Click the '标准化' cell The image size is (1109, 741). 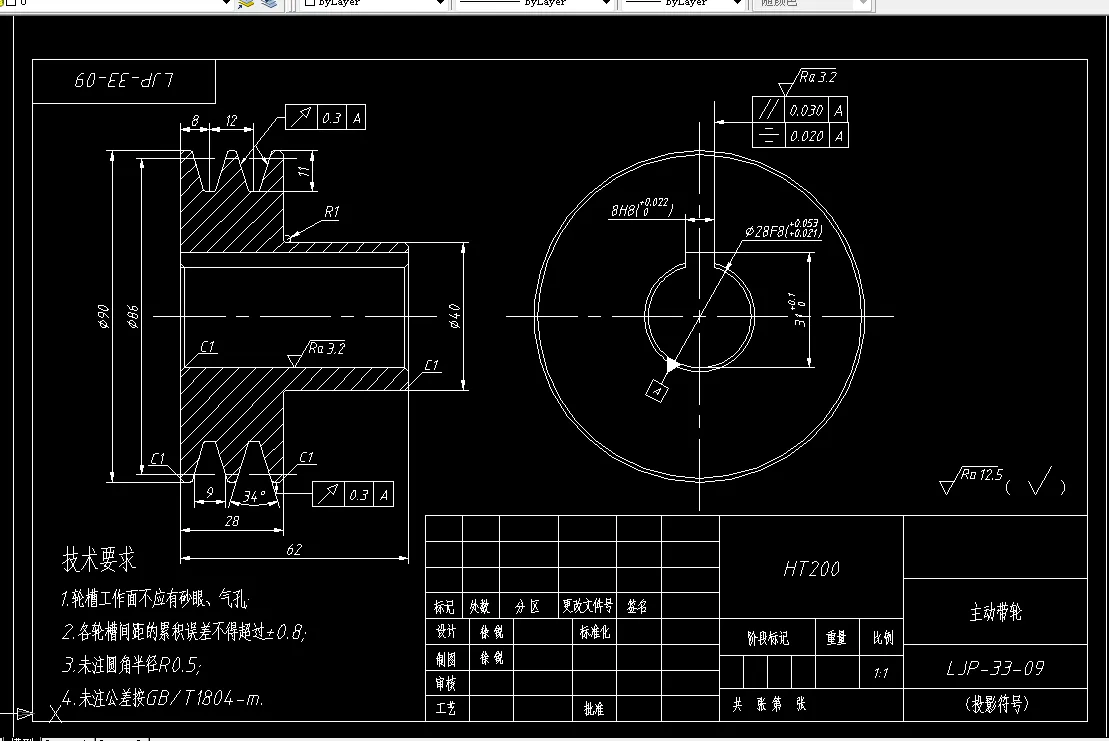(595, 631)
